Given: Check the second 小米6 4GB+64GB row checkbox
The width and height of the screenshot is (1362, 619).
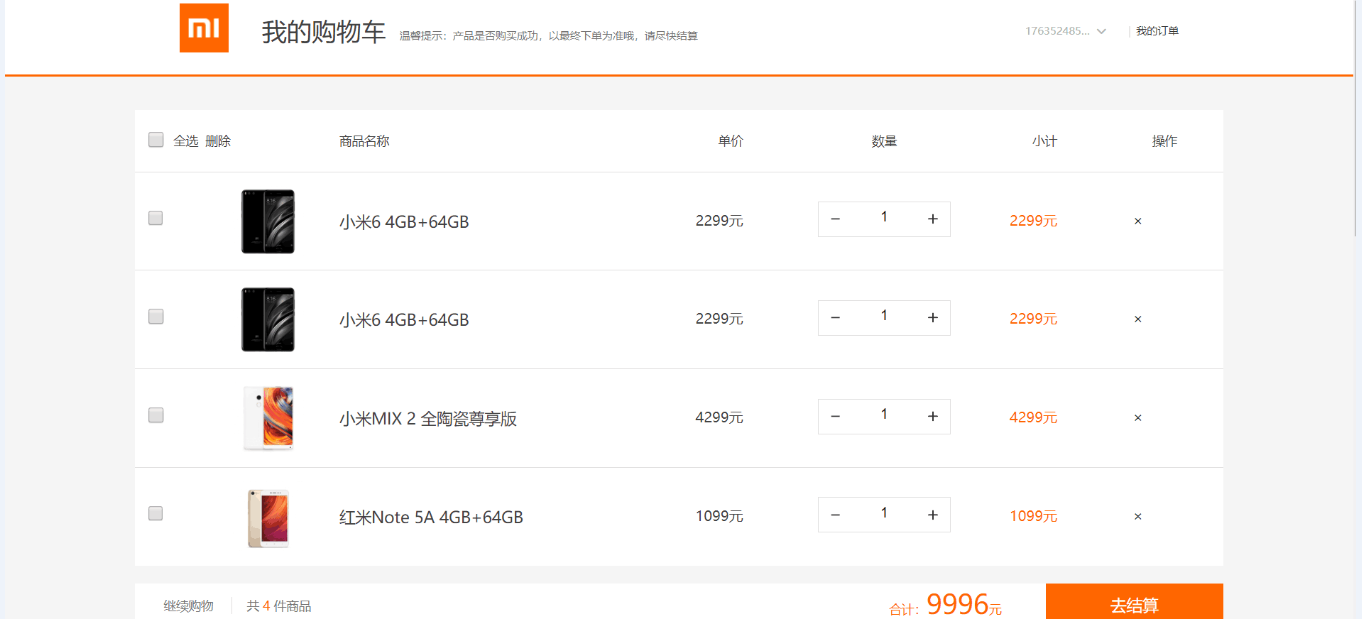Looking at the screenshot, I should 156,317.
